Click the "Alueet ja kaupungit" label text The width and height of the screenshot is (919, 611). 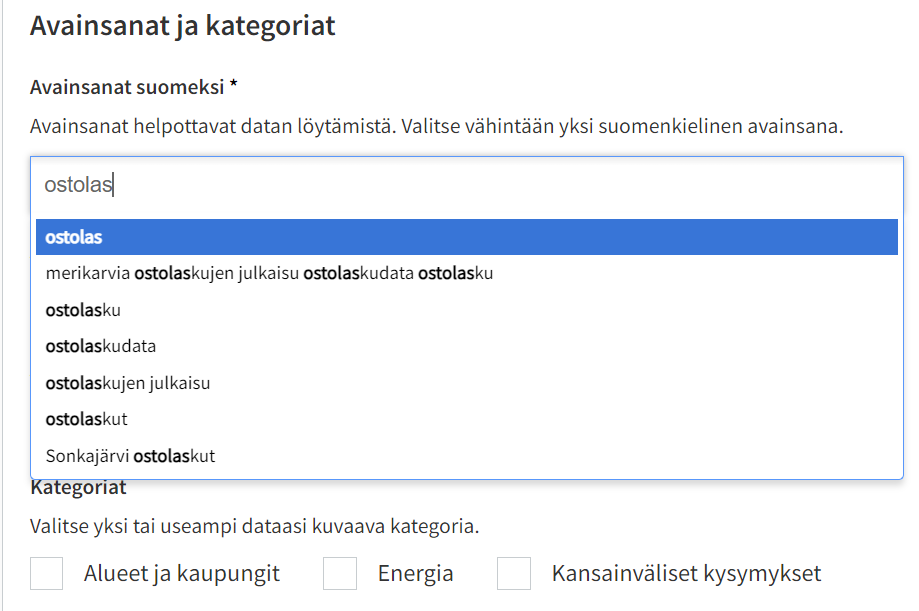(178, 573)
